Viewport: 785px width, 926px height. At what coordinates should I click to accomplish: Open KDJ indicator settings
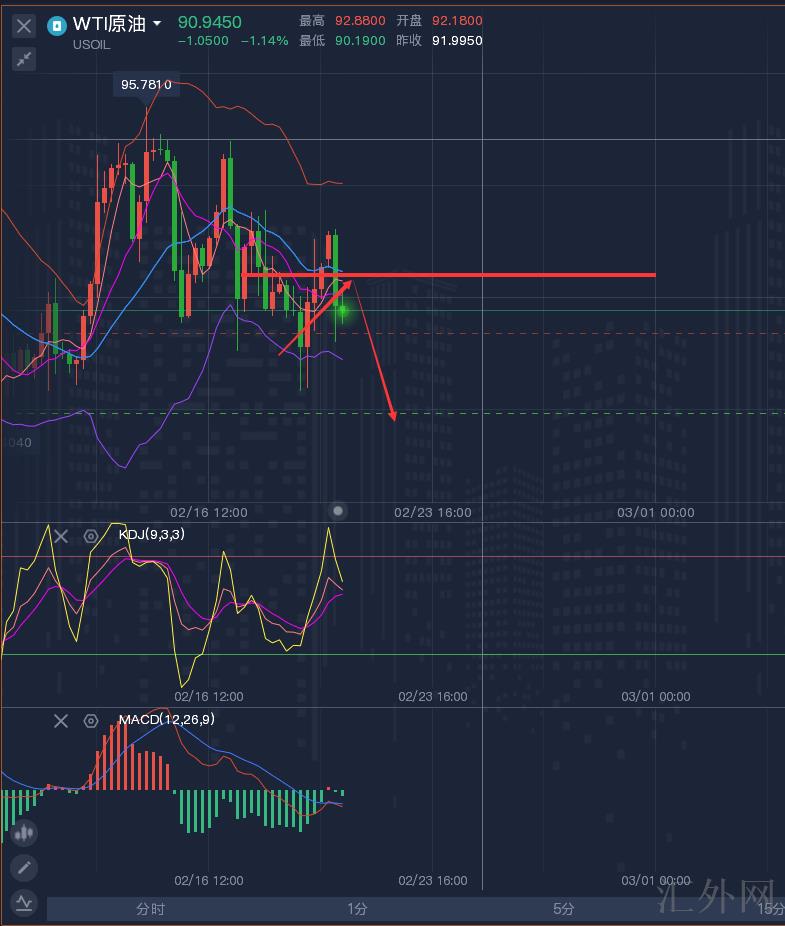[91, 537]
